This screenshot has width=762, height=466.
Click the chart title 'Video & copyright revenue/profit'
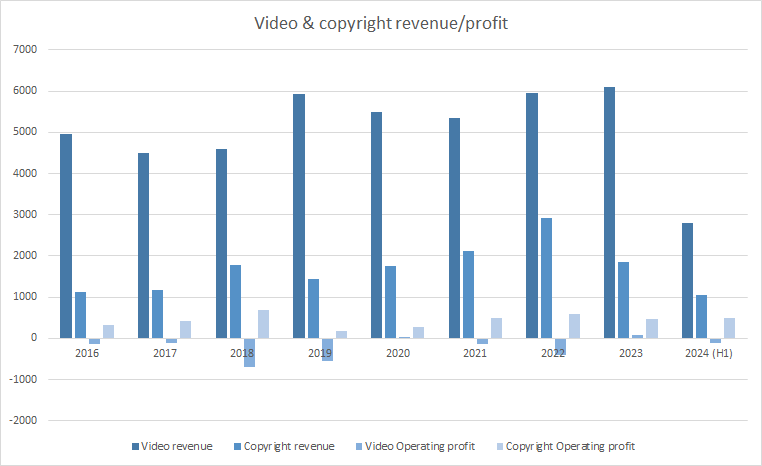click(381, 23)
